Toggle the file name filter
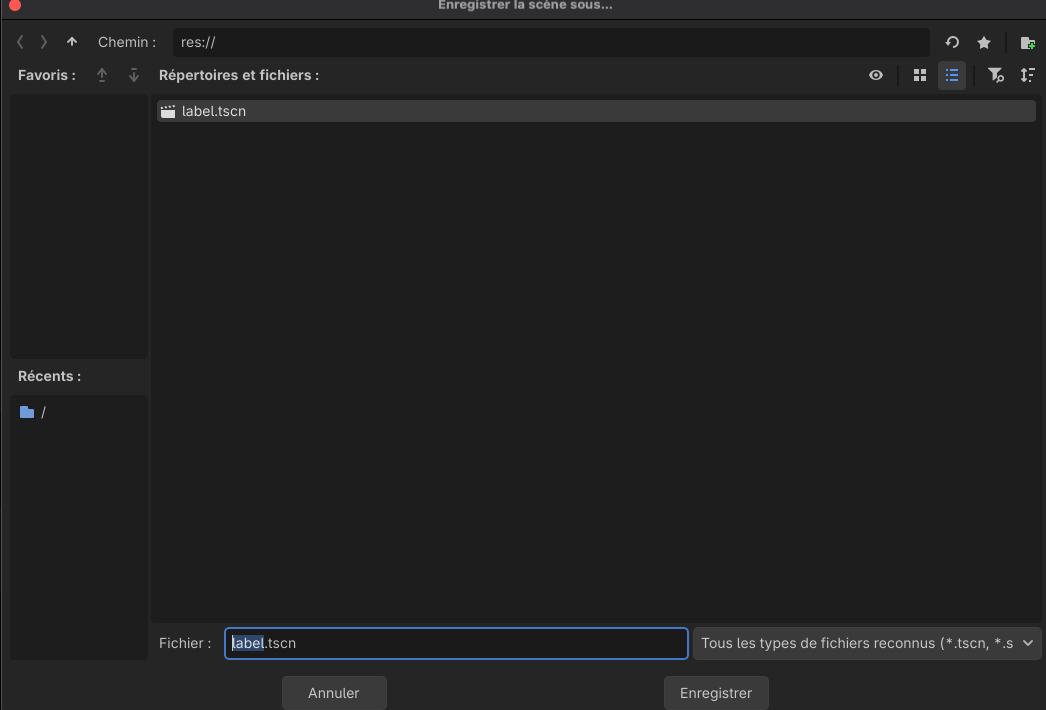1046x710 pixels. (995, 75)
